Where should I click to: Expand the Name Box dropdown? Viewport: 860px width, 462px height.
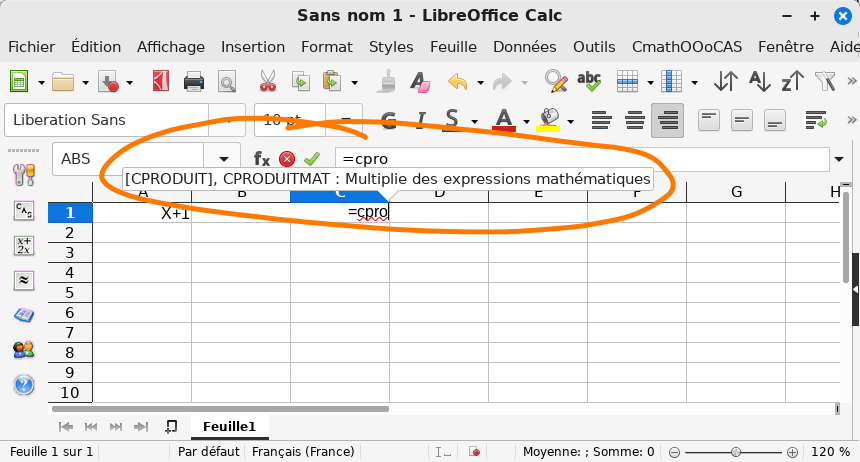(222, 159)
